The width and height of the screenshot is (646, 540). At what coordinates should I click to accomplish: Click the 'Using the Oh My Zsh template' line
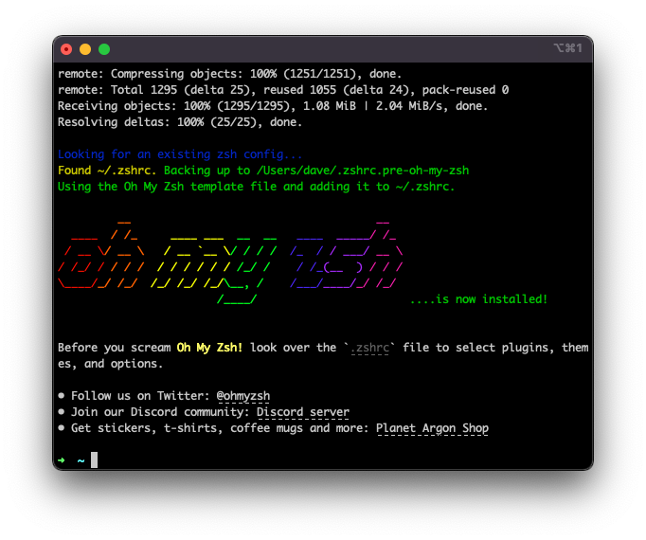[x=256, y=187]
